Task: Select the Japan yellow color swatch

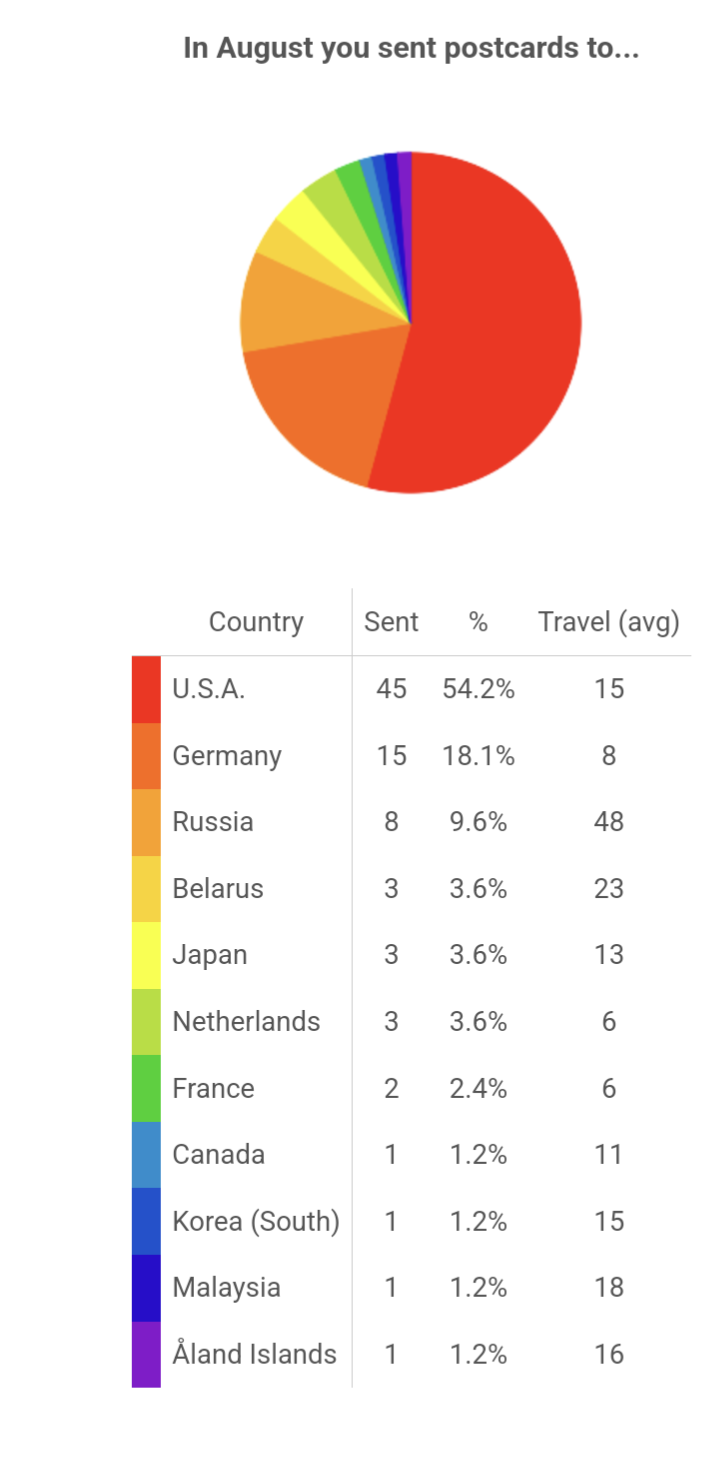Action: [146, 955]
